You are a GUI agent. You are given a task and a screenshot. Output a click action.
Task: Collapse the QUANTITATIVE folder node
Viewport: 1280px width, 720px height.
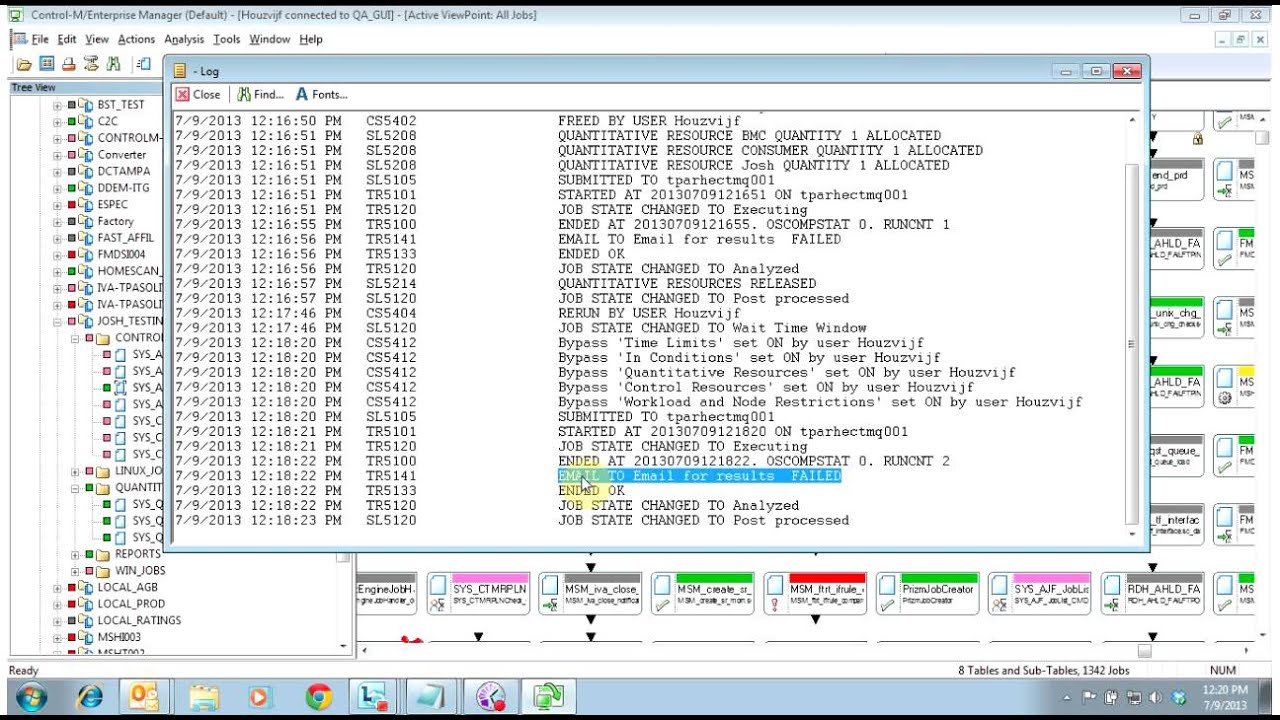[74, 488]
